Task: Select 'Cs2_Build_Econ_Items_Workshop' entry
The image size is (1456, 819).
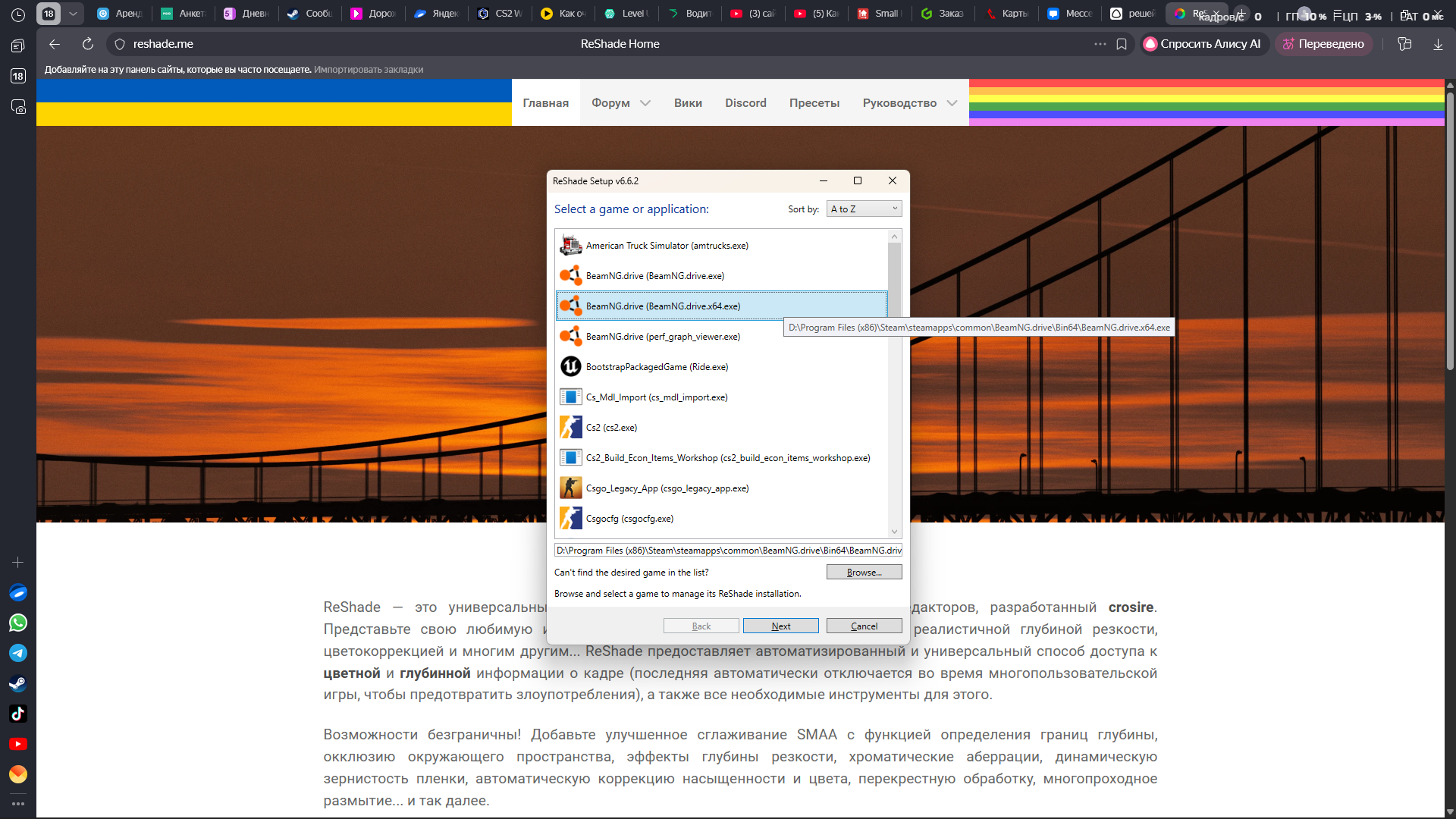Action: click(721, 457)
